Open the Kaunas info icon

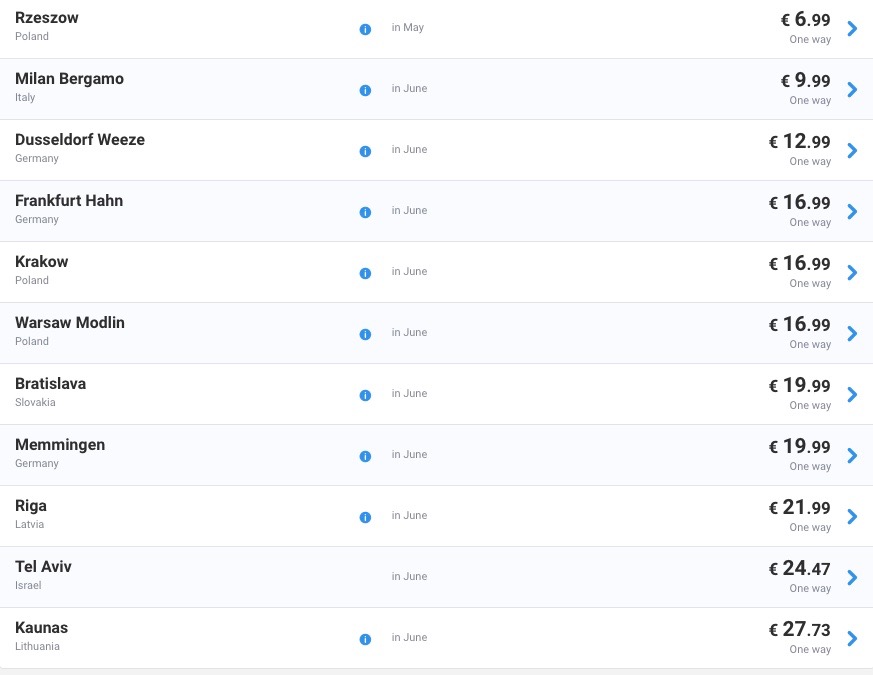pyautogui.click(x=365, y=639)
